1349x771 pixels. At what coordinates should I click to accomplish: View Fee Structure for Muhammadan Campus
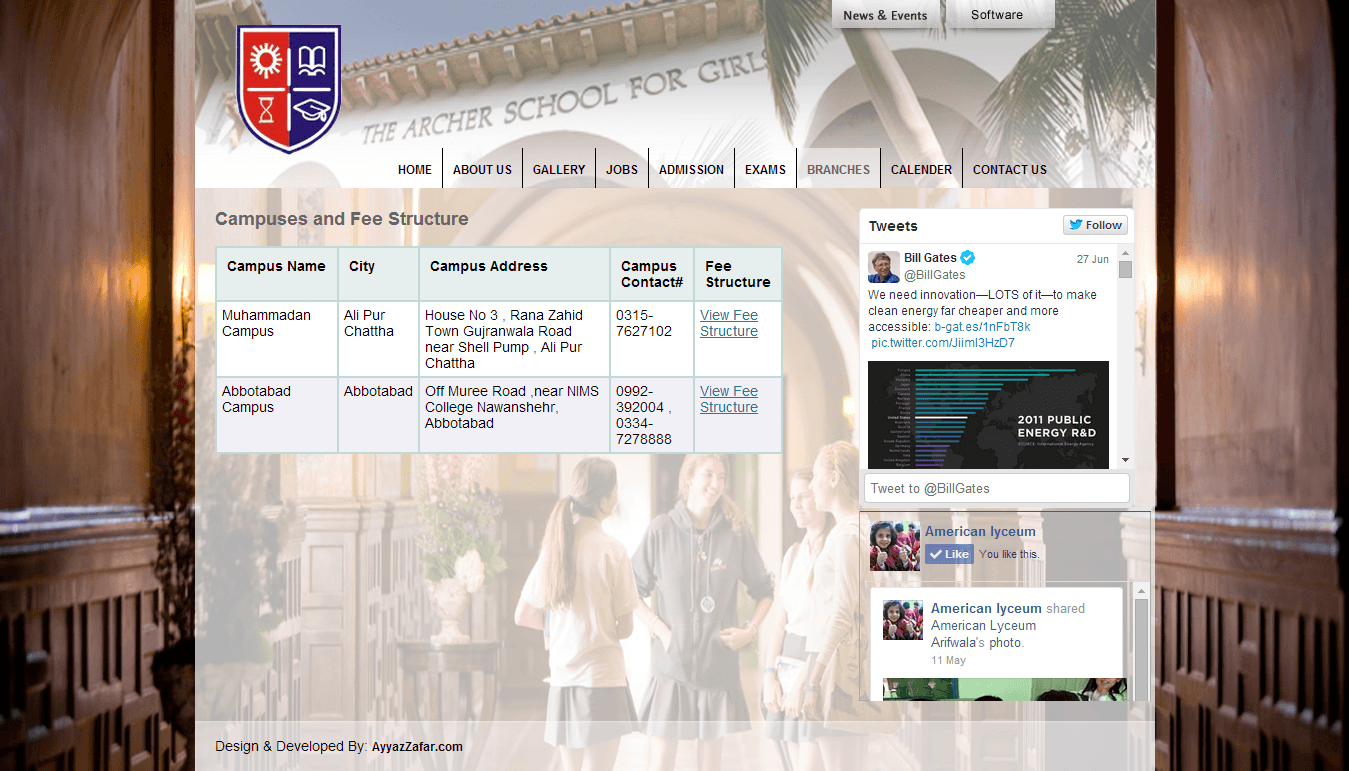pos(729,323)
